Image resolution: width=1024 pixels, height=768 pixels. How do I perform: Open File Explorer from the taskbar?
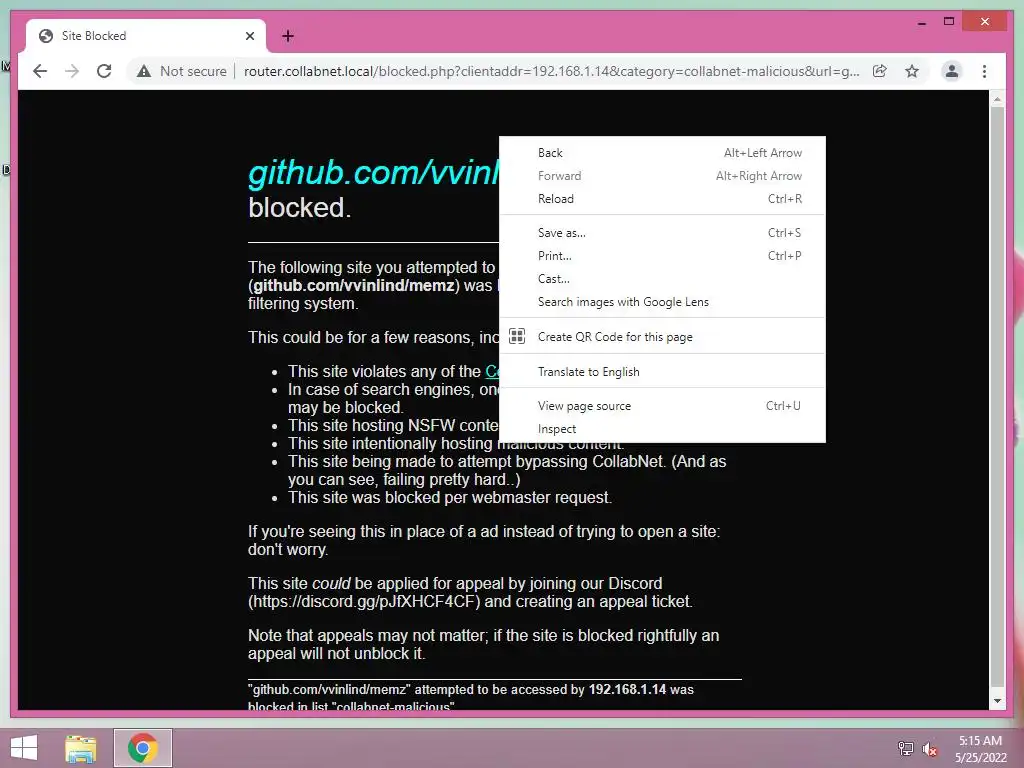[81, 748]
